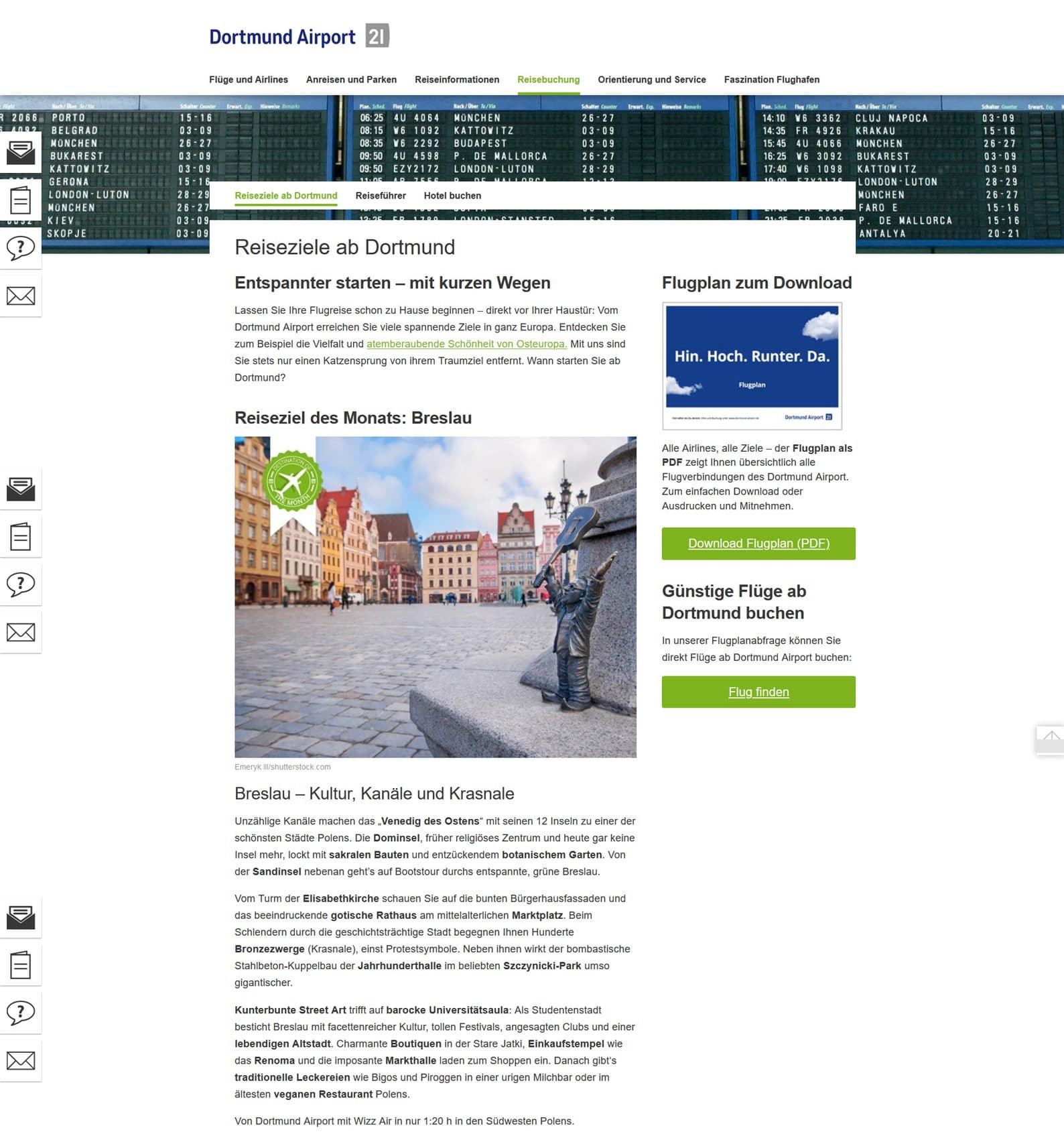Click the Emeryk III/shutterstock.com photo credit
Viewport: 1064px width, 1134px height.
tap(283, 767)
